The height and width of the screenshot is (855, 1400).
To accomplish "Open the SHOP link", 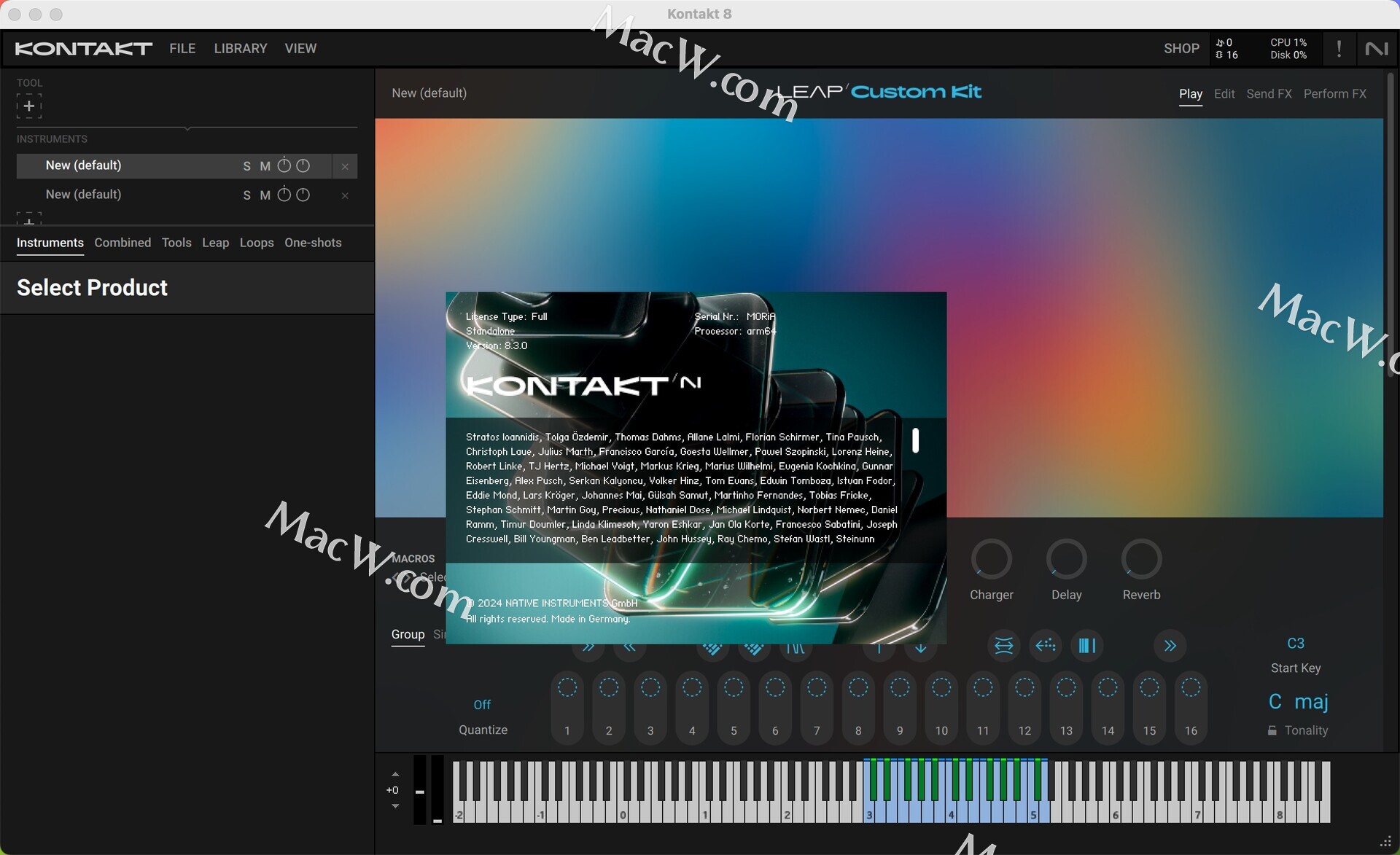I will pos(1181,49).
